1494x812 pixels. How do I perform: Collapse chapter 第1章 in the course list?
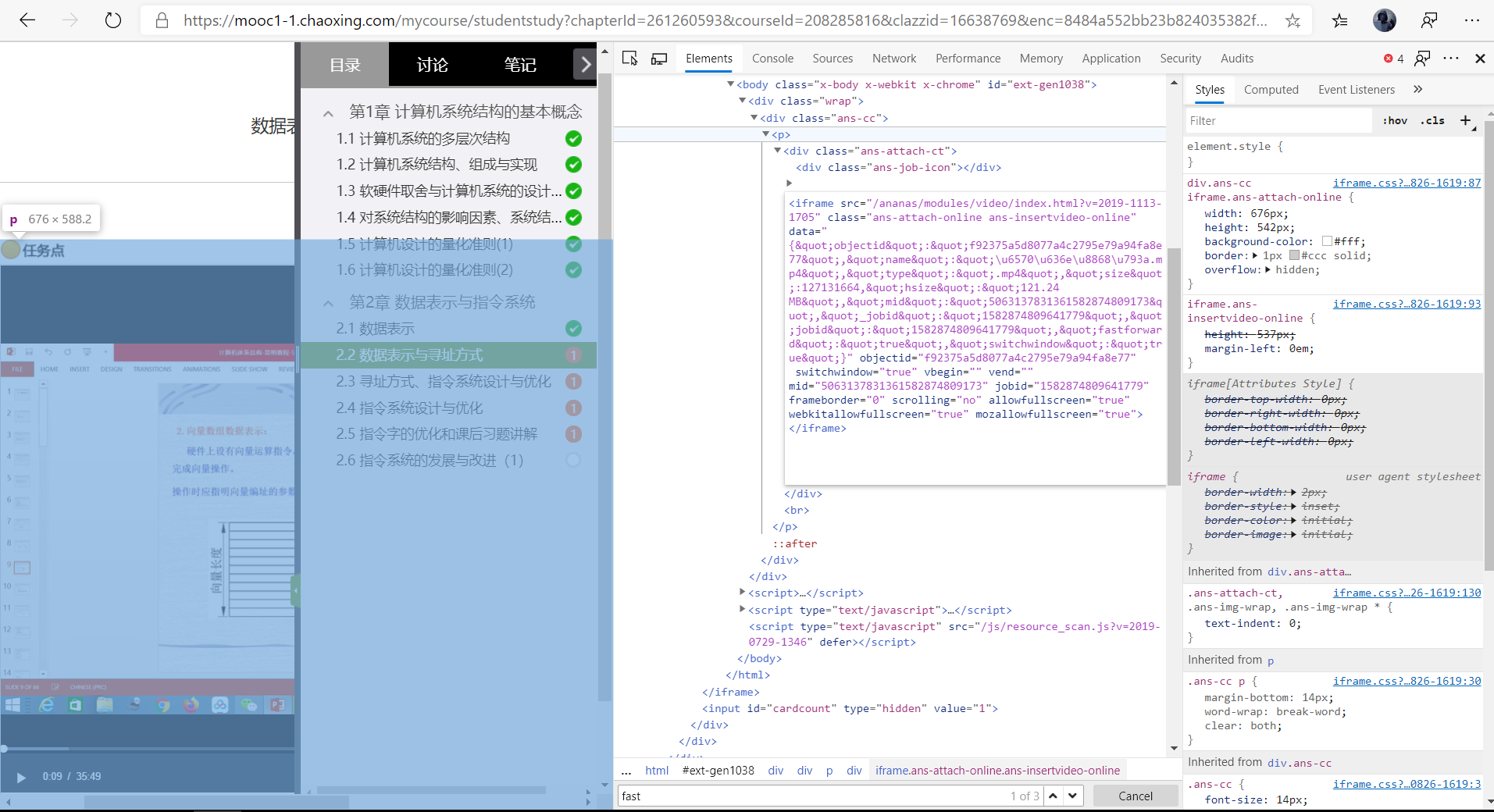click(x=328, y=113)
